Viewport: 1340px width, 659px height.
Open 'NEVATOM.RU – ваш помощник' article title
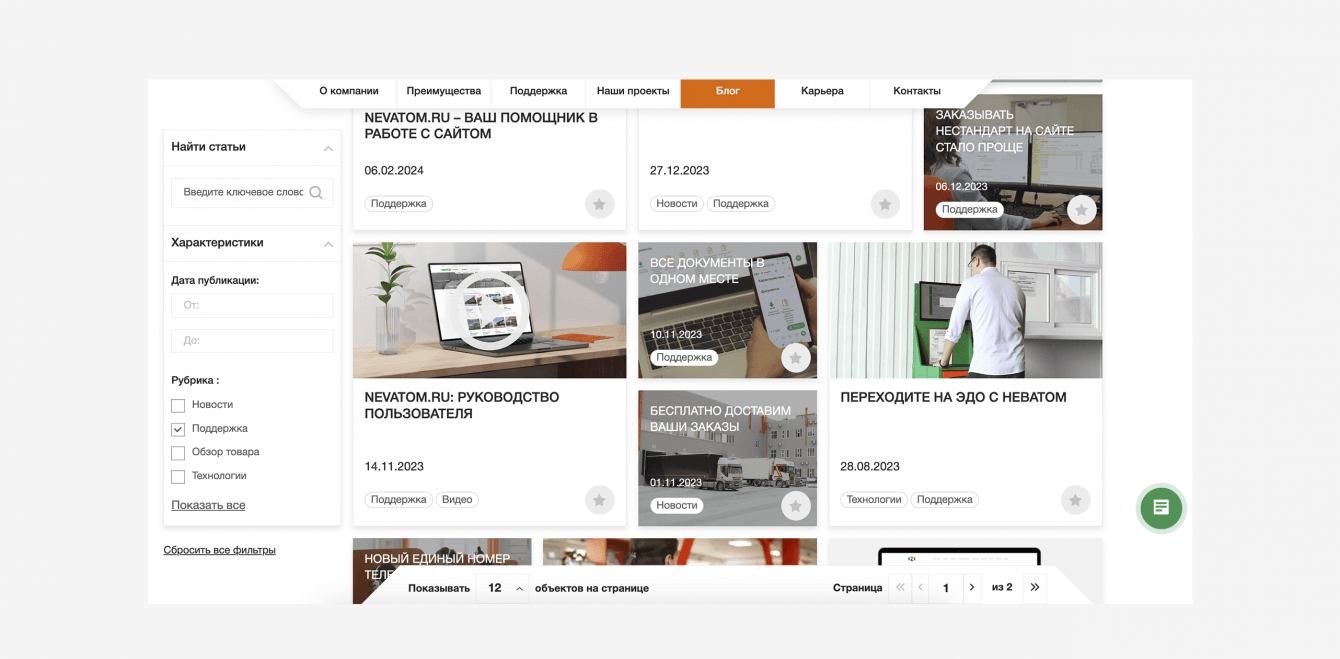coord(481,125)
